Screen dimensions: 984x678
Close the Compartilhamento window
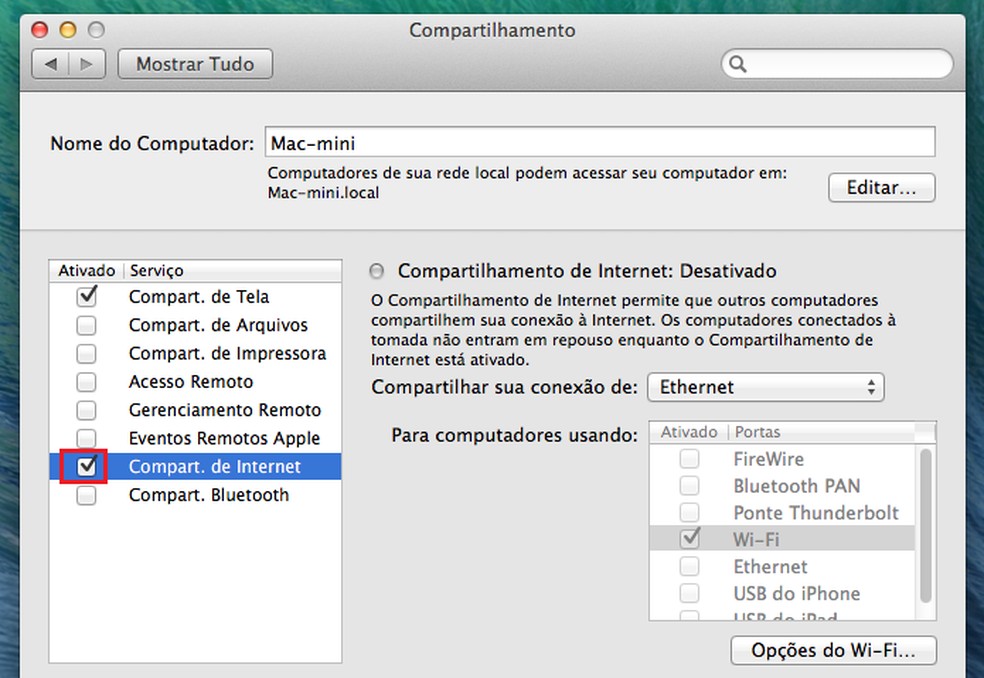click(40, 30)
